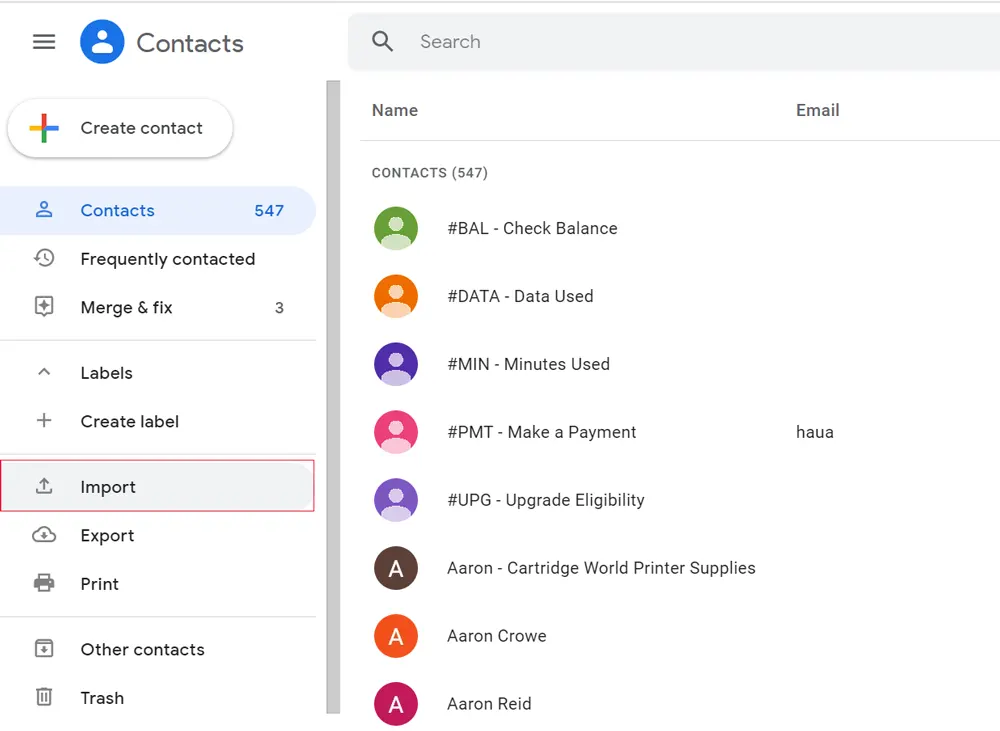Click the Aaron Reid avatar

396,704
